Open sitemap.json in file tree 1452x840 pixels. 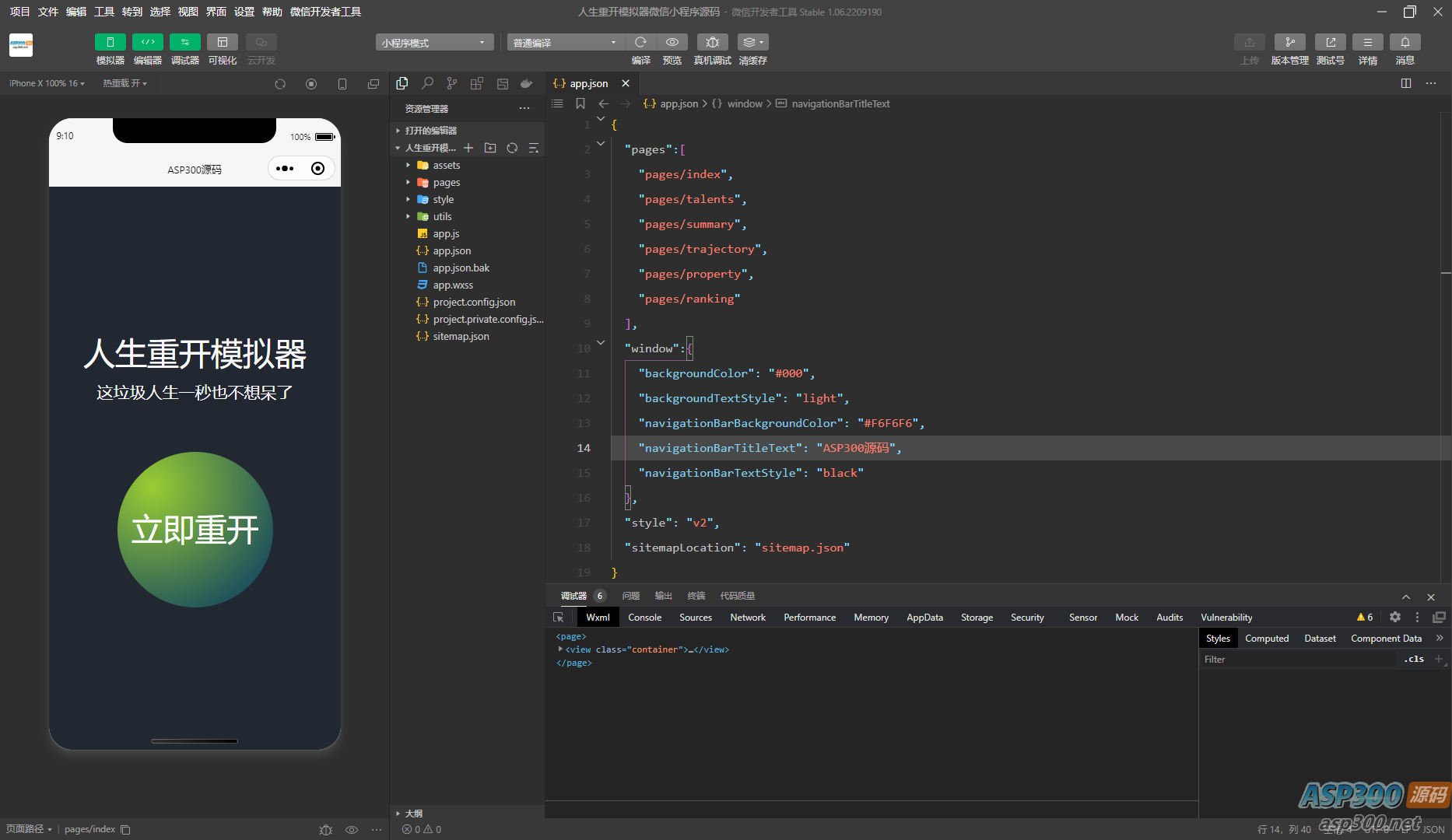coord(461,337)
